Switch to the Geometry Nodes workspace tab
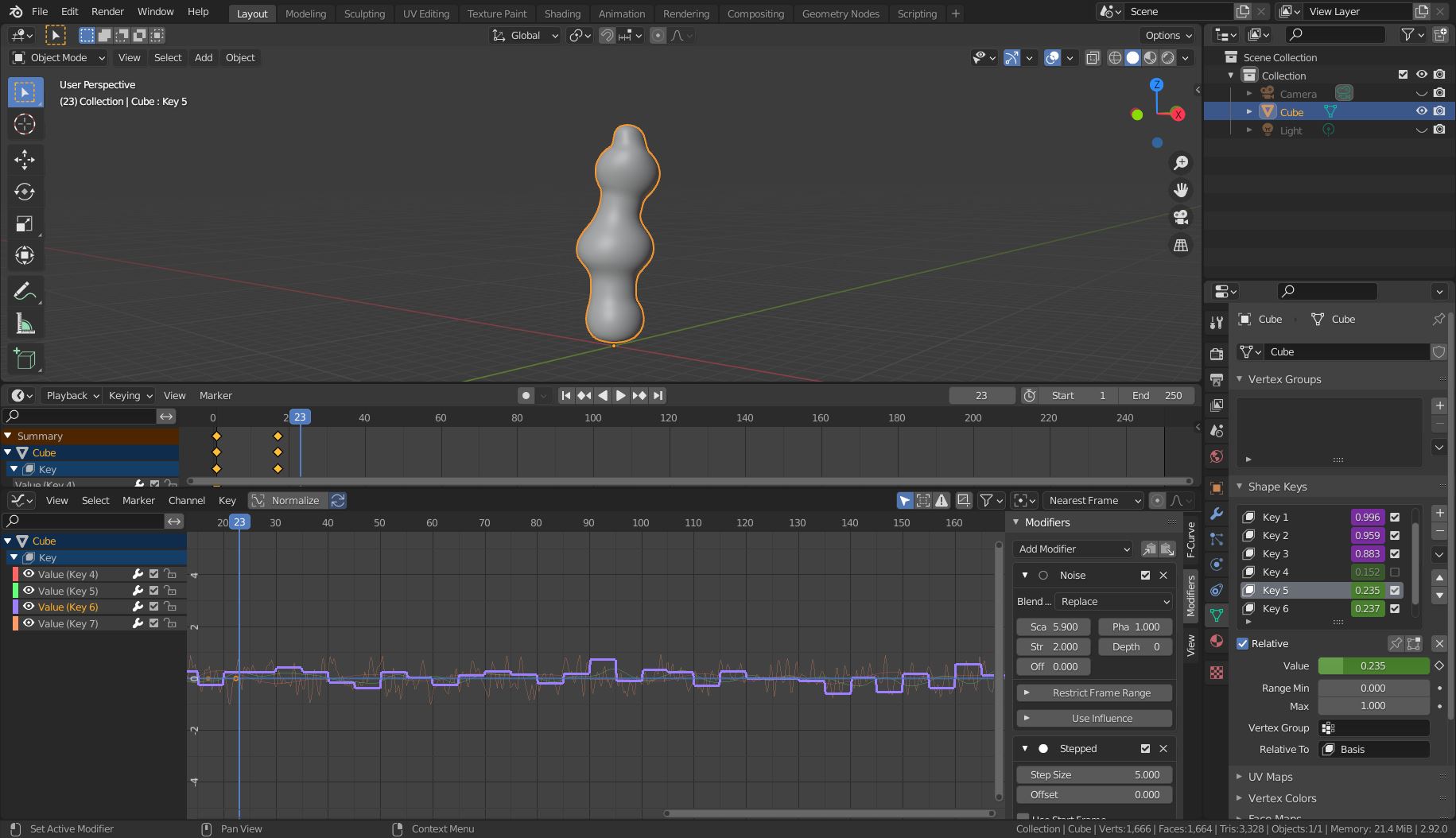Image resolution: width=1456 pixels, height=838 pixels. click(x=841, y=14)
